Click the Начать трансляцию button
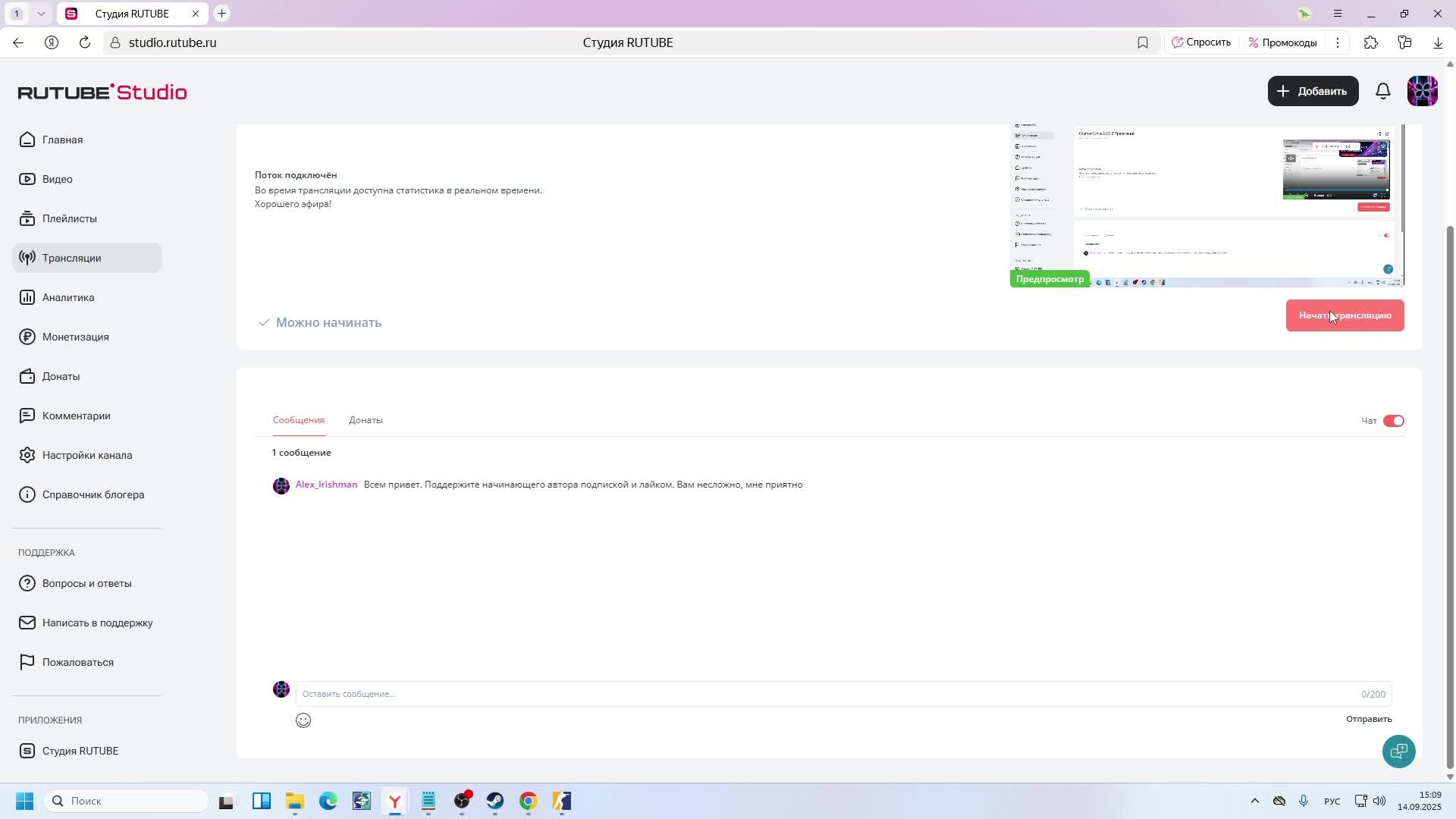Image resolution: width=1456 pixels, height=819 pixels. tap(1344, 315)
